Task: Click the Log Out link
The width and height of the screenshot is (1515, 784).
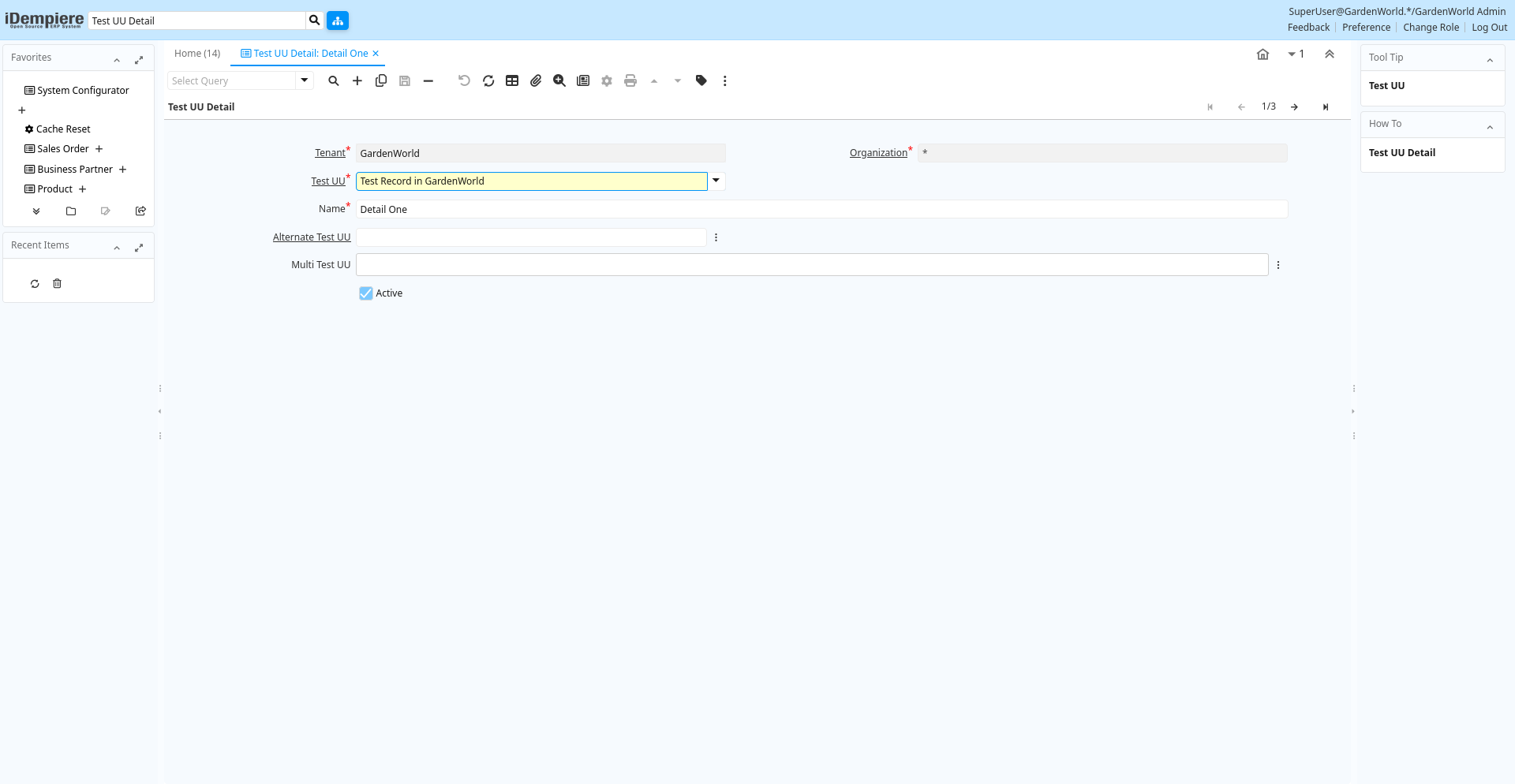Action: 1489,28
